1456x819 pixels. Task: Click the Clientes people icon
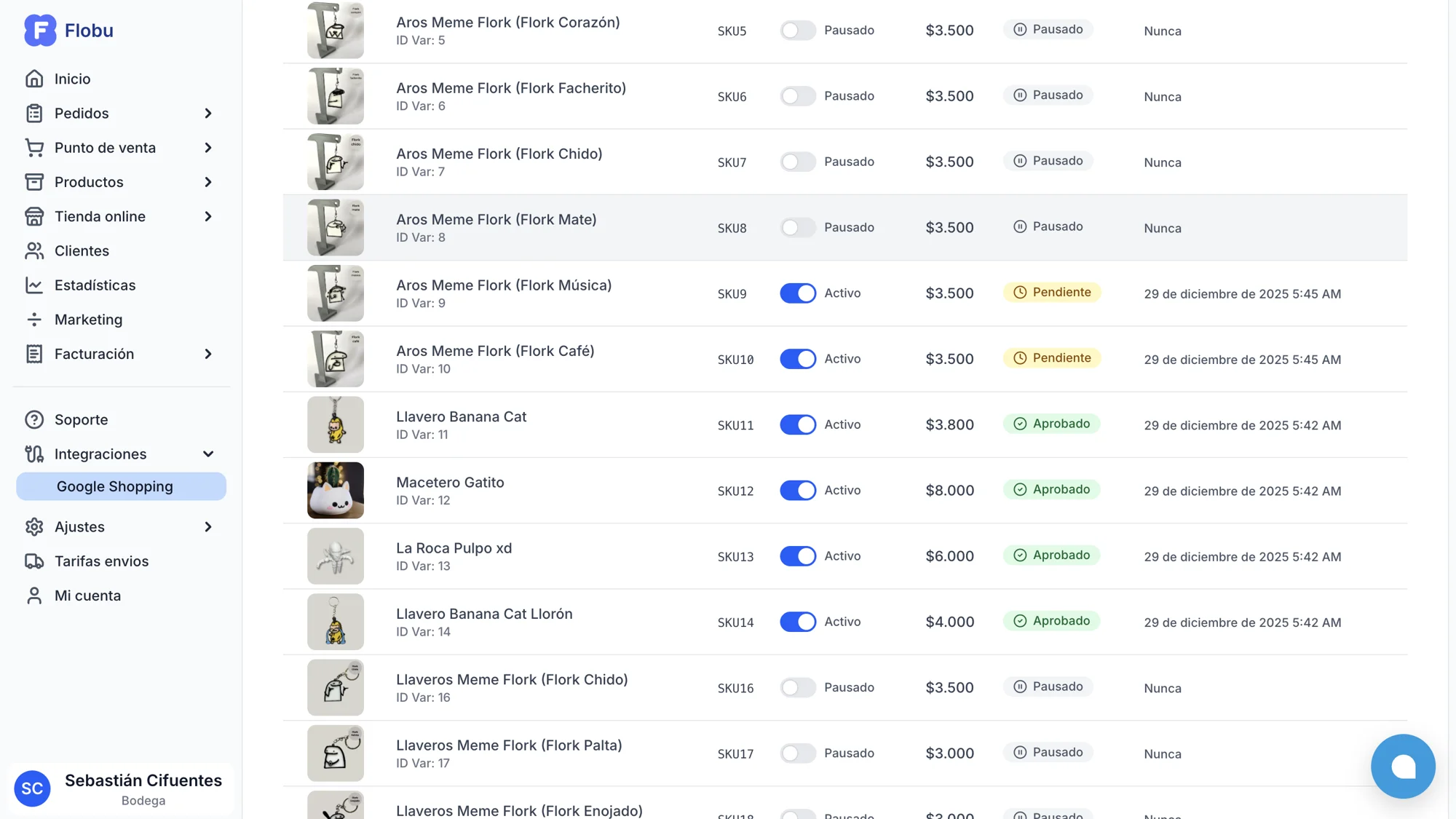coord(34,251)
